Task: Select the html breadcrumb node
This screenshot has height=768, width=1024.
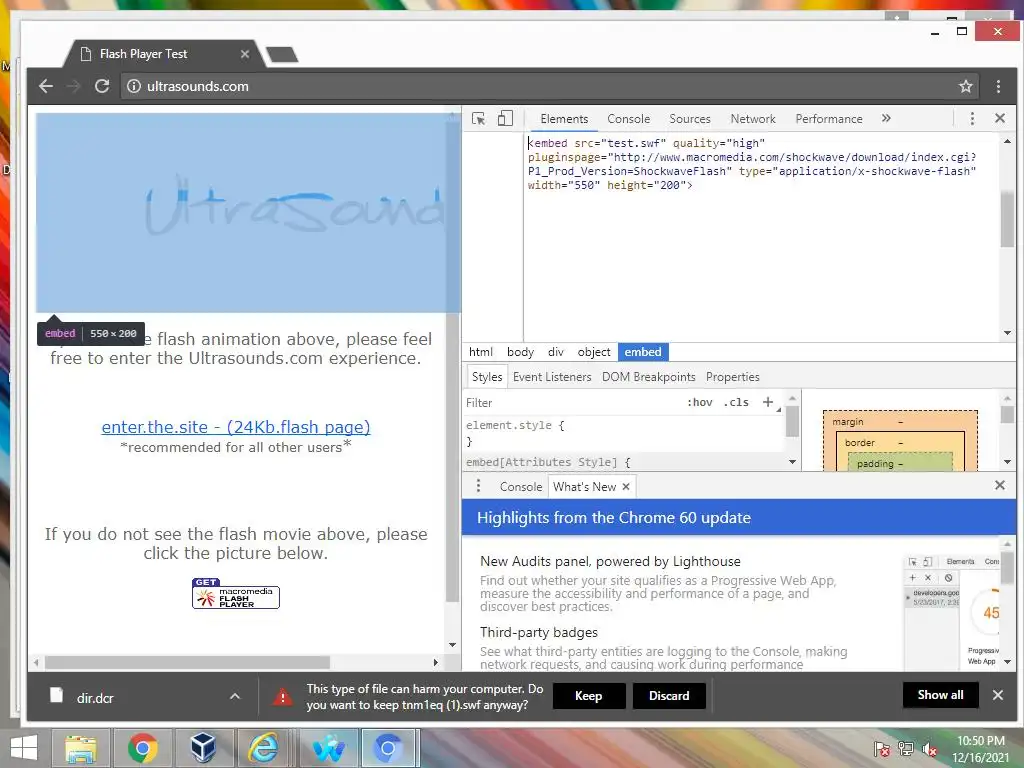Action: tap(481, 352)
